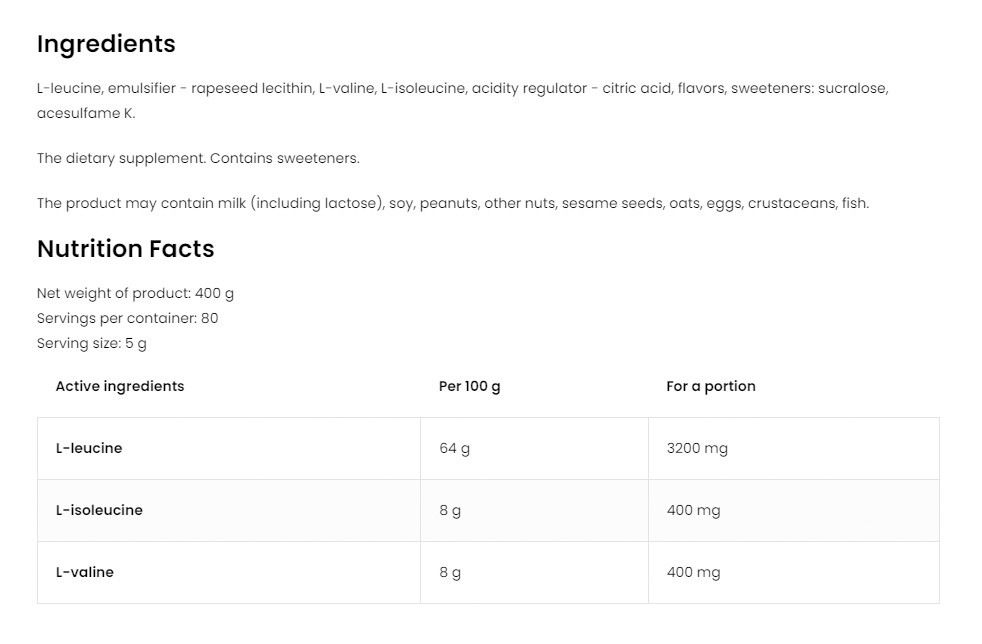Image resolution: width=982 pixels, height=644 pixels.
Task: Click the 'acesulfame K.' text in the ingredients list
Action: (86, 113)
